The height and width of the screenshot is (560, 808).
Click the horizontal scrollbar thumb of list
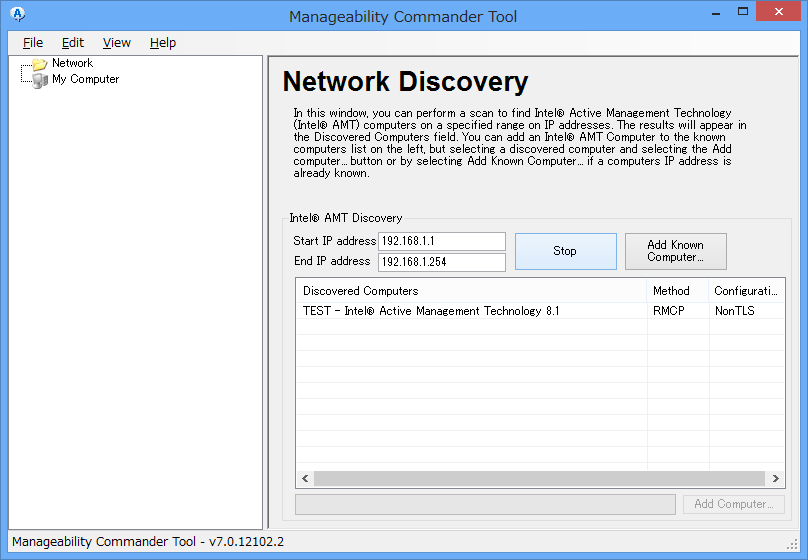coord(540,479)
